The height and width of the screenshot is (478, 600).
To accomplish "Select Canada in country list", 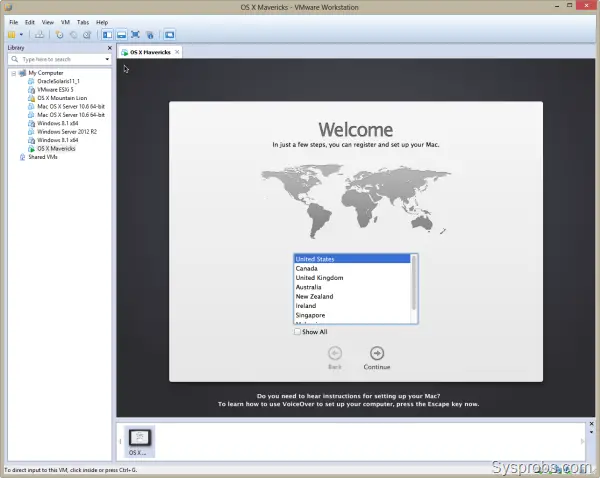I will click(352, 269).
